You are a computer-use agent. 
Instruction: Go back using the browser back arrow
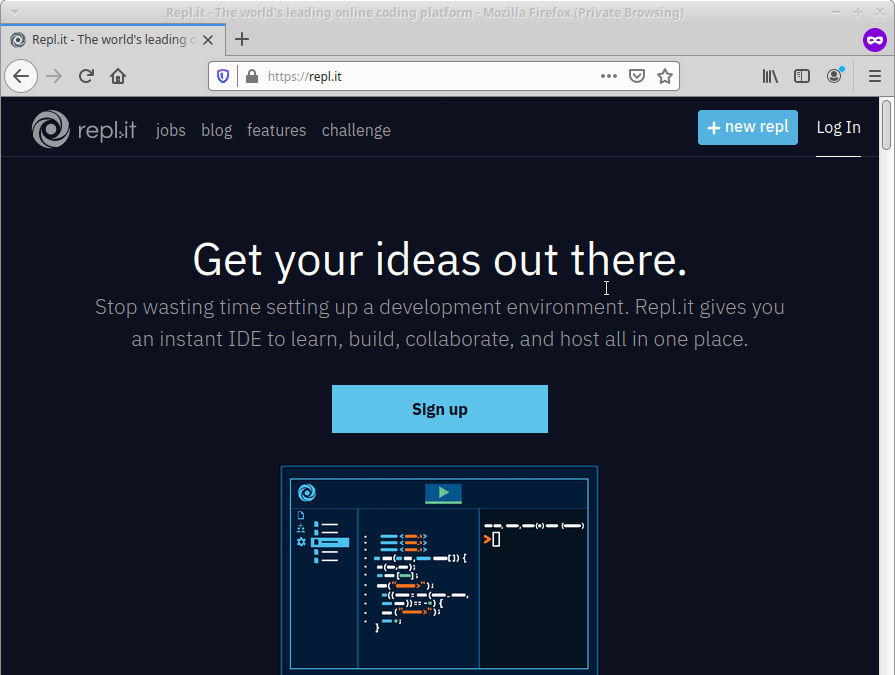click(x=21, y=76)
